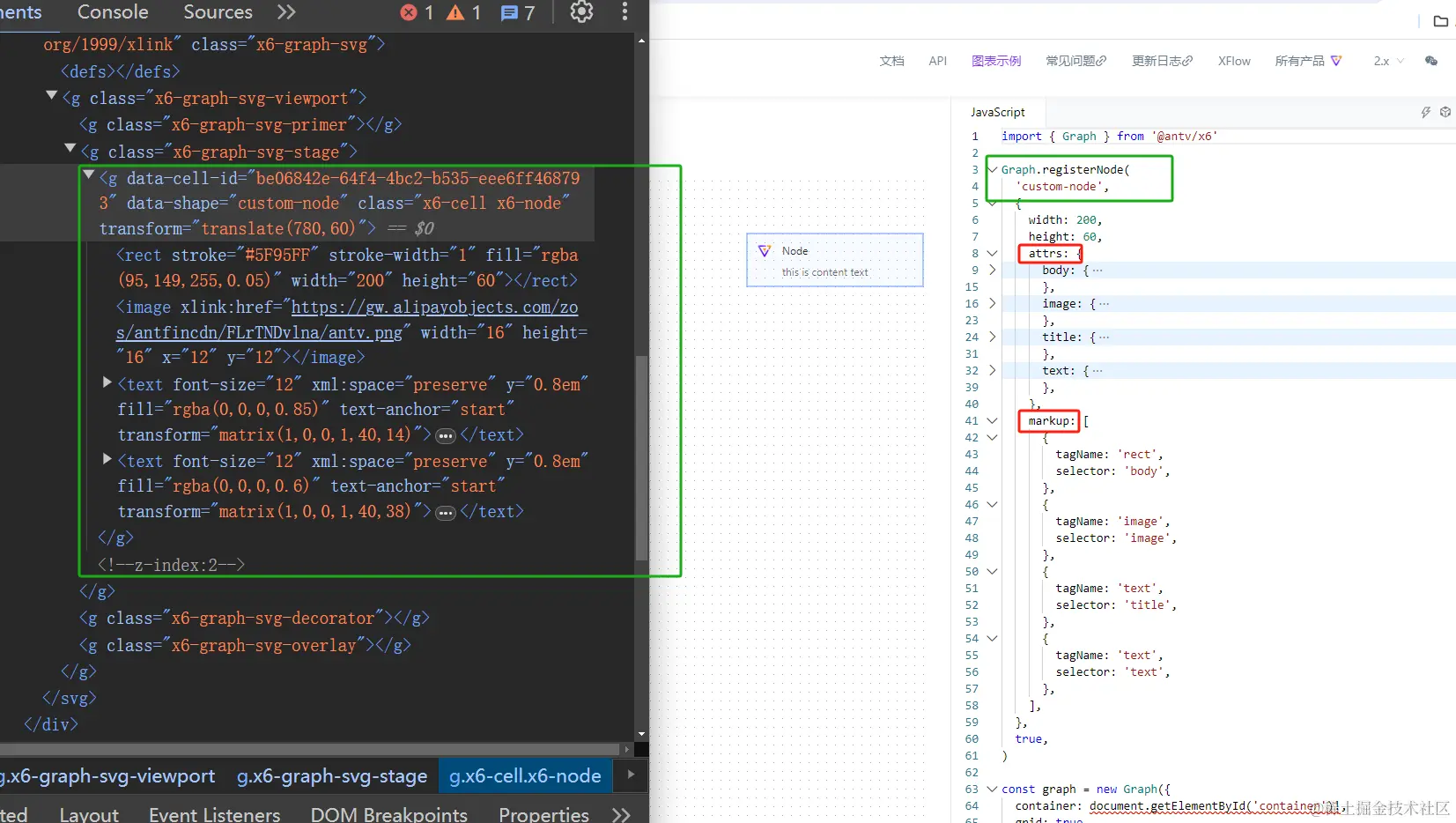Fold the markup array at line 41
Viewport: 1456px width, 823px height.
pyautogui.click(x=993, y=421)
